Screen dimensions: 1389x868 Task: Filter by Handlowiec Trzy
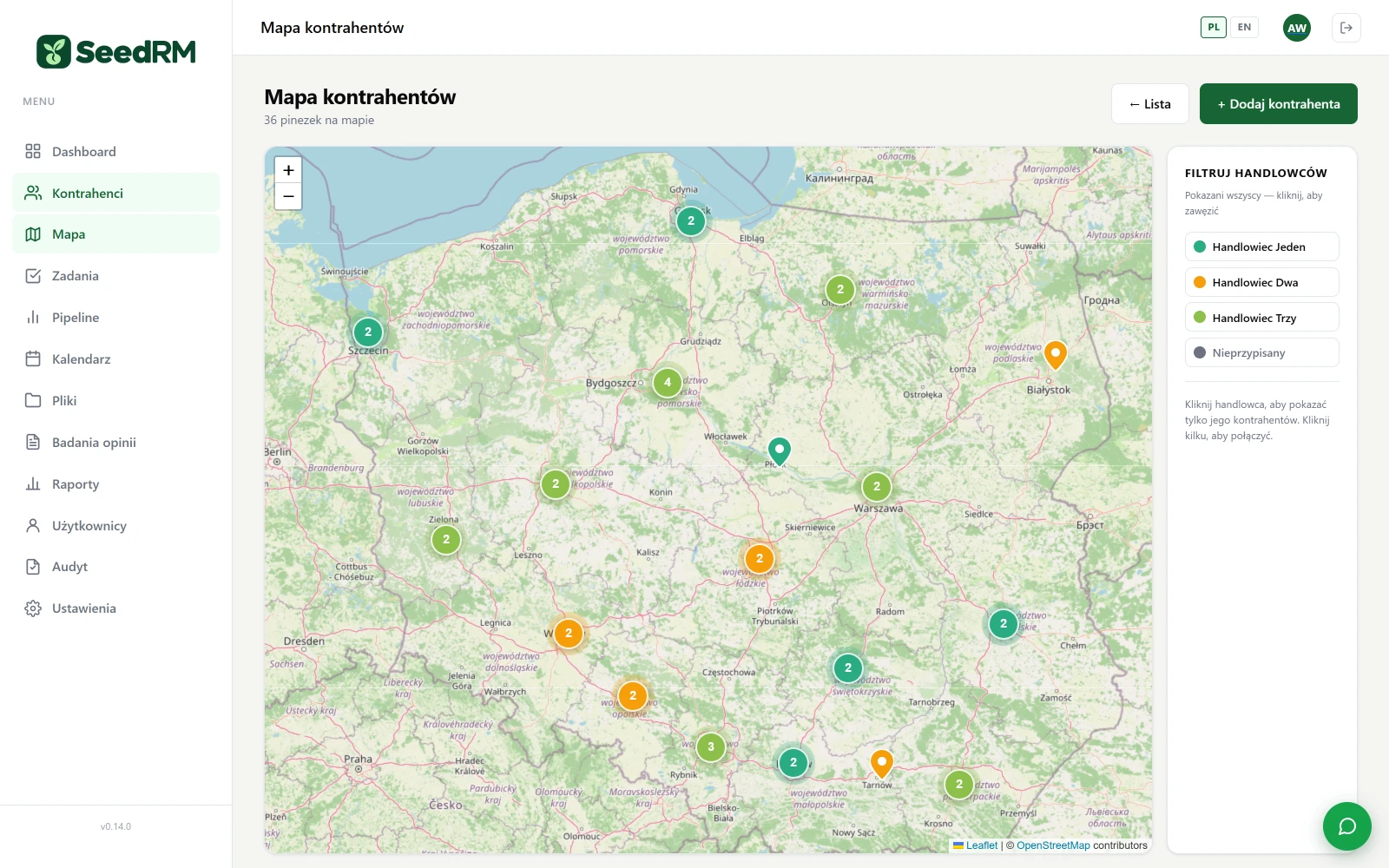point(1262,318)
